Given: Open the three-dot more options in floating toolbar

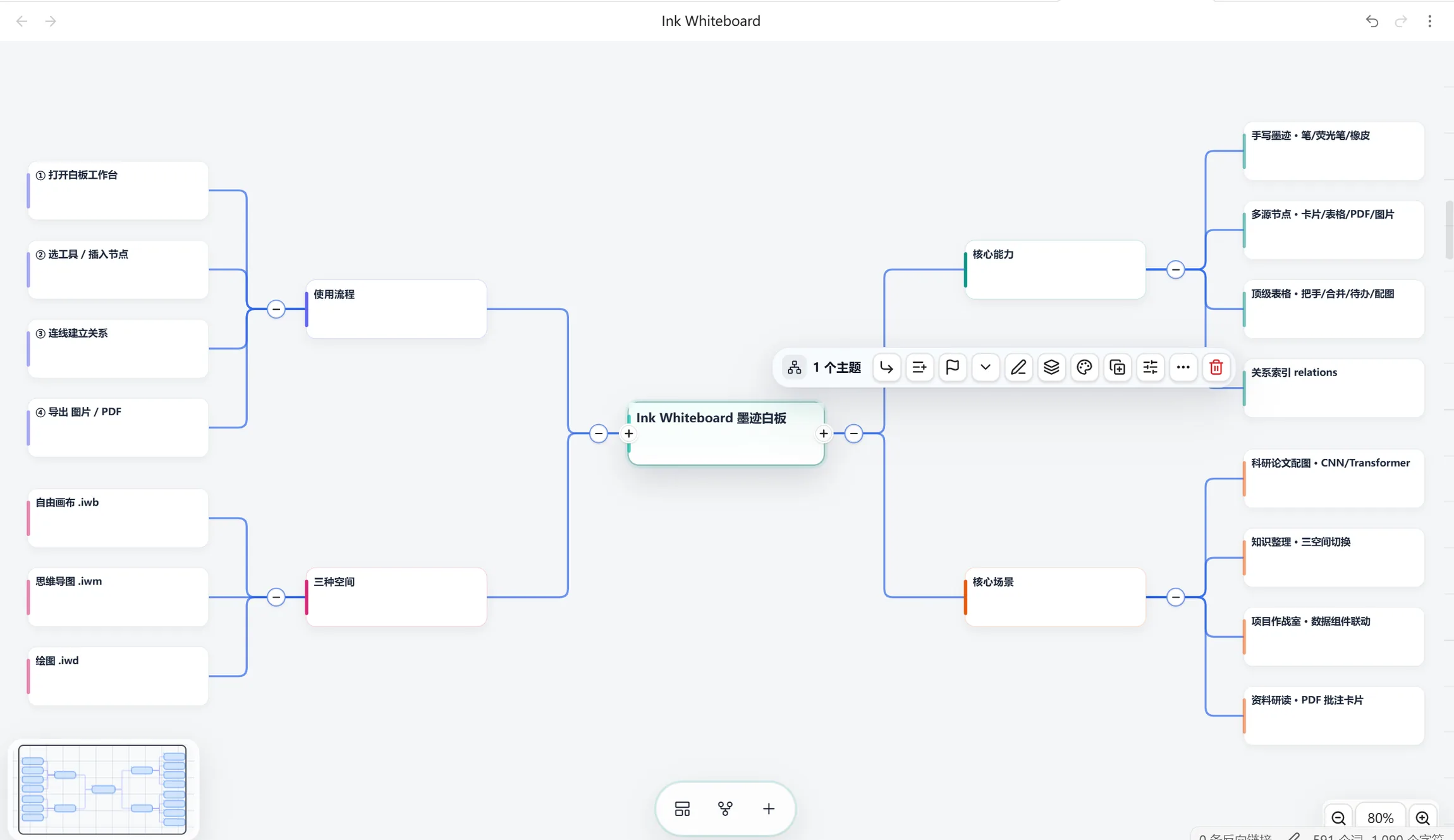Looking at the screenshot, I should pos(1183,367).
